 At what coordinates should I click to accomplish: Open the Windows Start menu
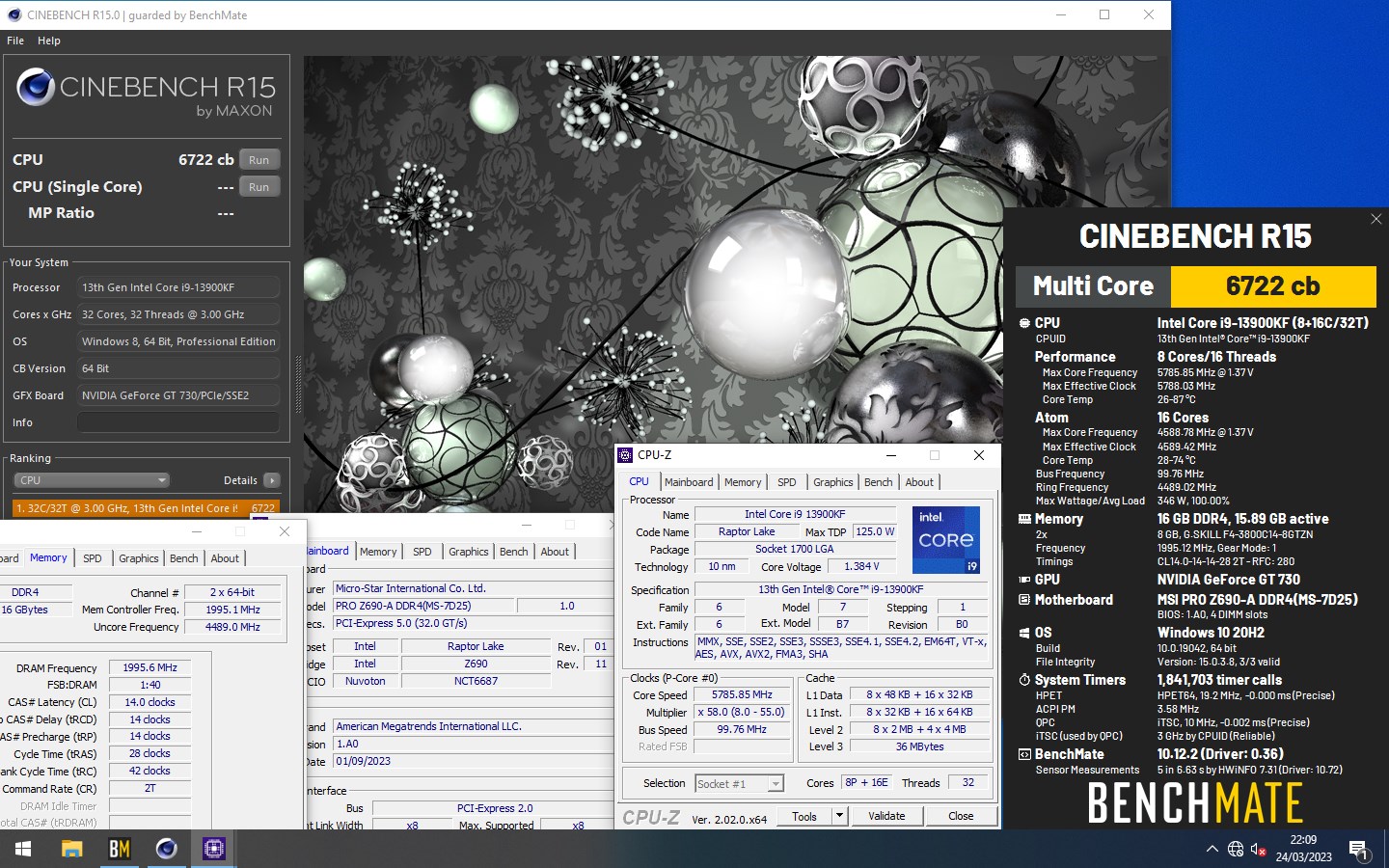(x=23, y=849)
